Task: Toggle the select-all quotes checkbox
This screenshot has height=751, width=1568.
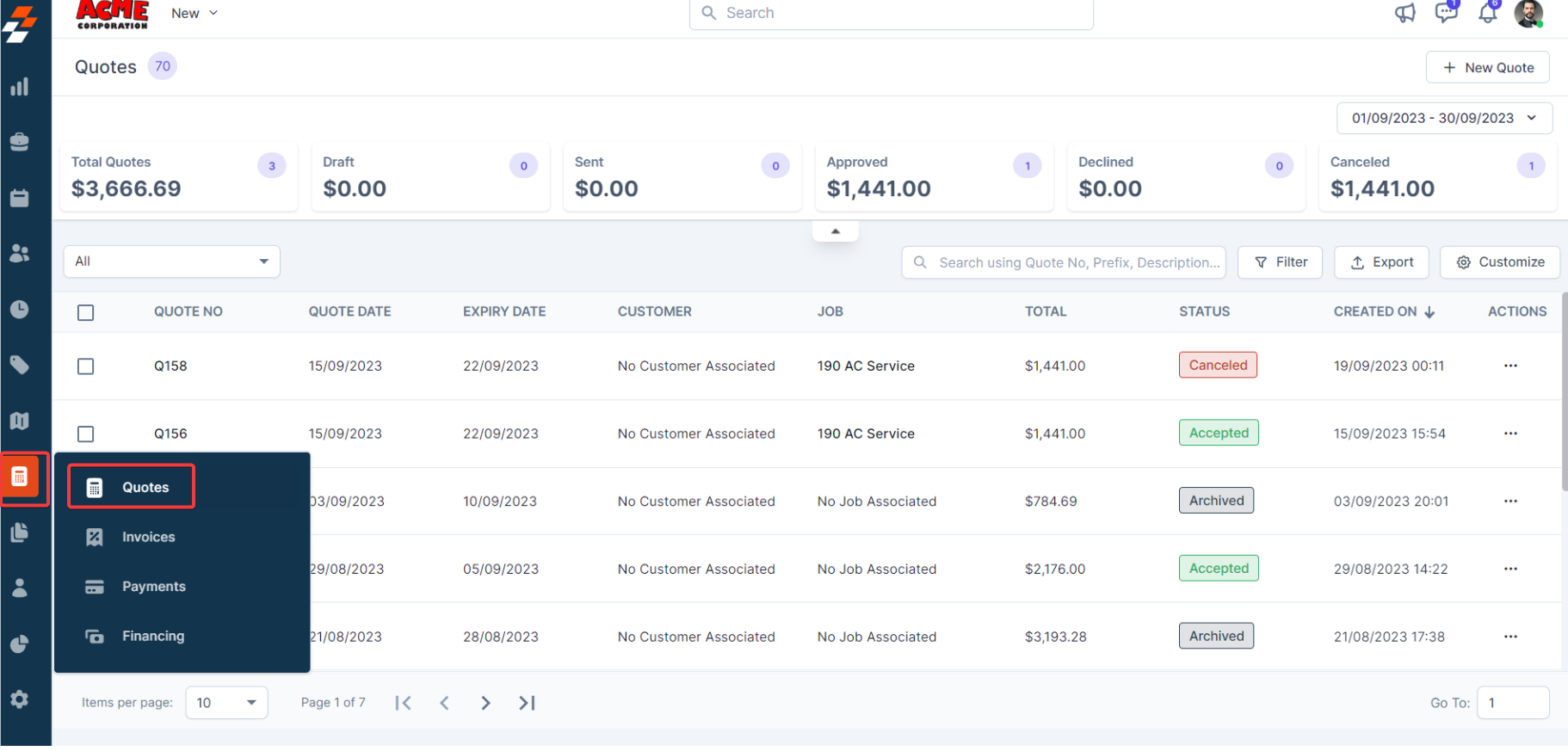Action: 86,312
